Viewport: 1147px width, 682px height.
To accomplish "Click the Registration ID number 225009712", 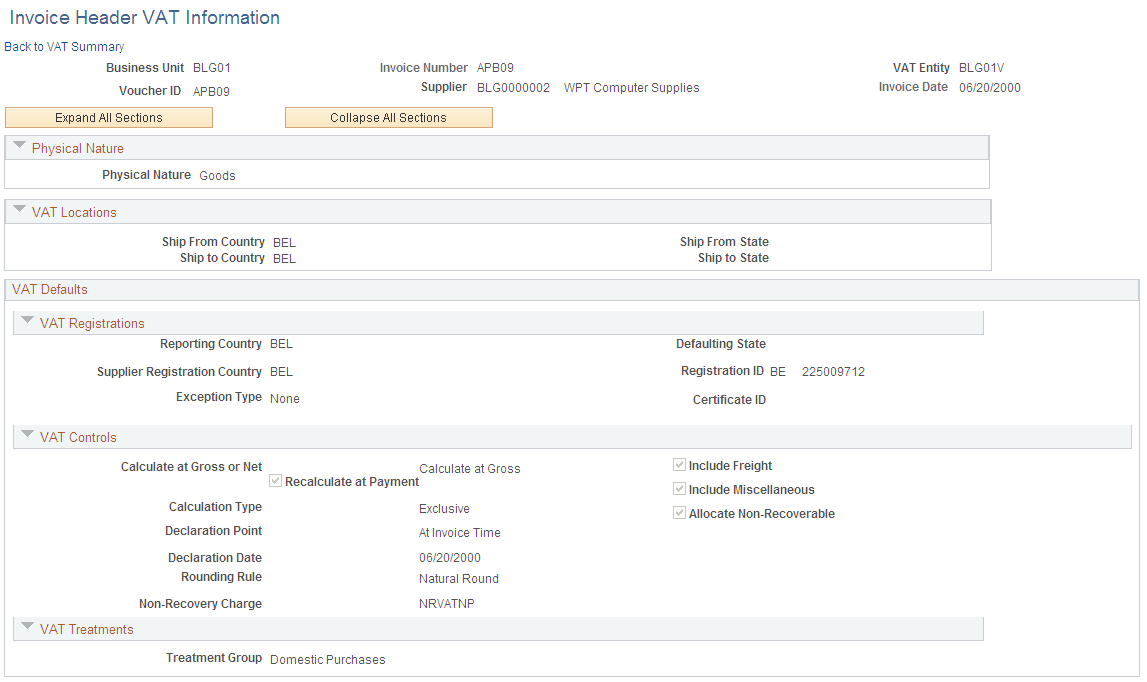I will pyautogui.click(x=835, y=371).
